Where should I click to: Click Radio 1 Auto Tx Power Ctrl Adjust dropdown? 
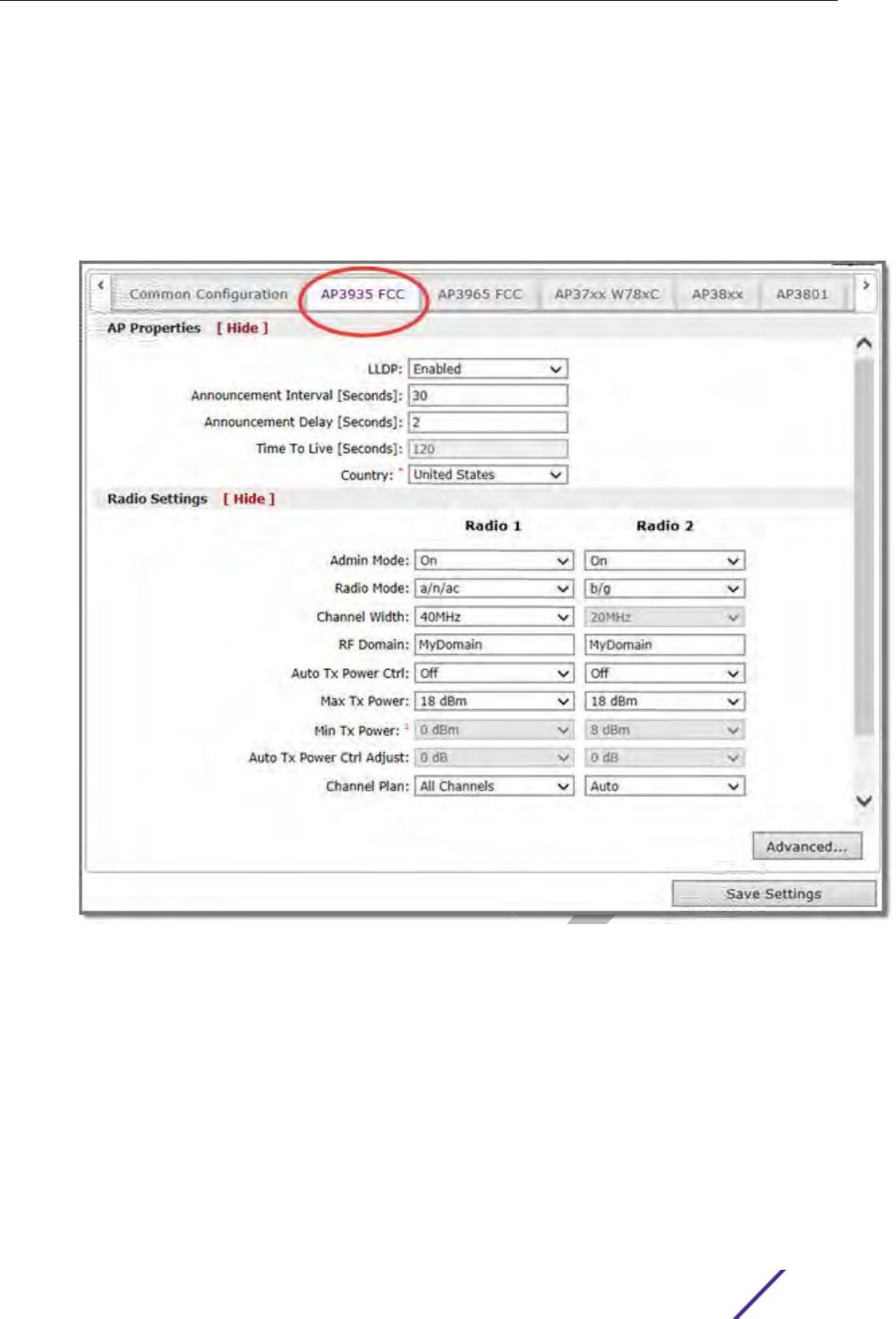pos(494,758)
